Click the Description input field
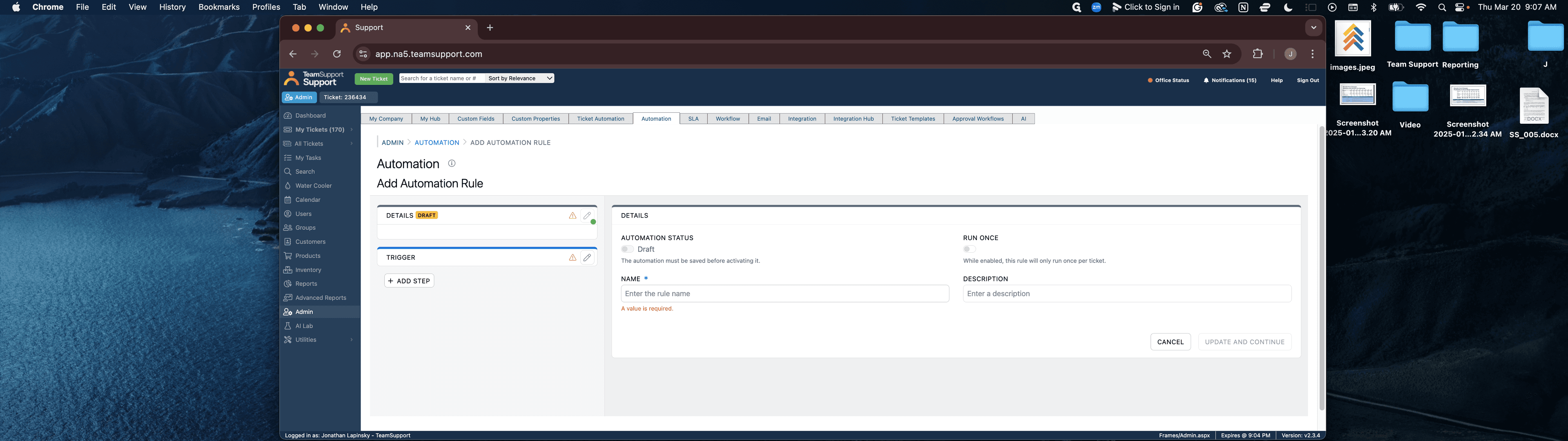 click(x=1127, y=294)
